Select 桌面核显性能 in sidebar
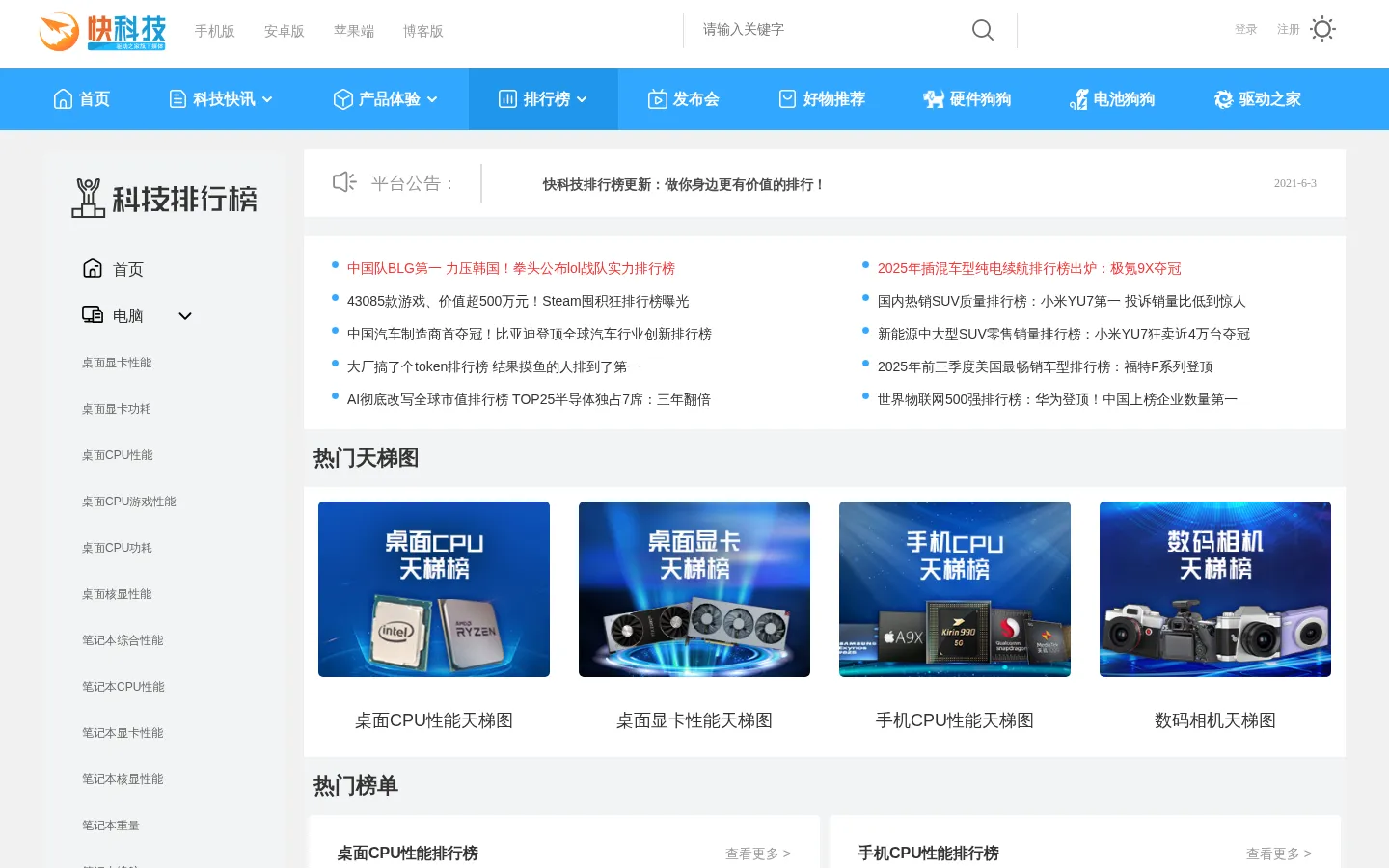 click(117, 594)
